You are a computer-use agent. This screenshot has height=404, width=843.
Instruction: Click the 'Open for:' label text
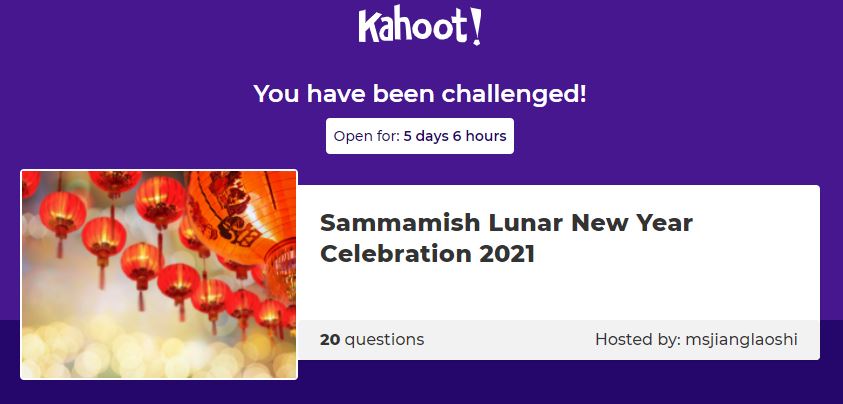(366, 136)
